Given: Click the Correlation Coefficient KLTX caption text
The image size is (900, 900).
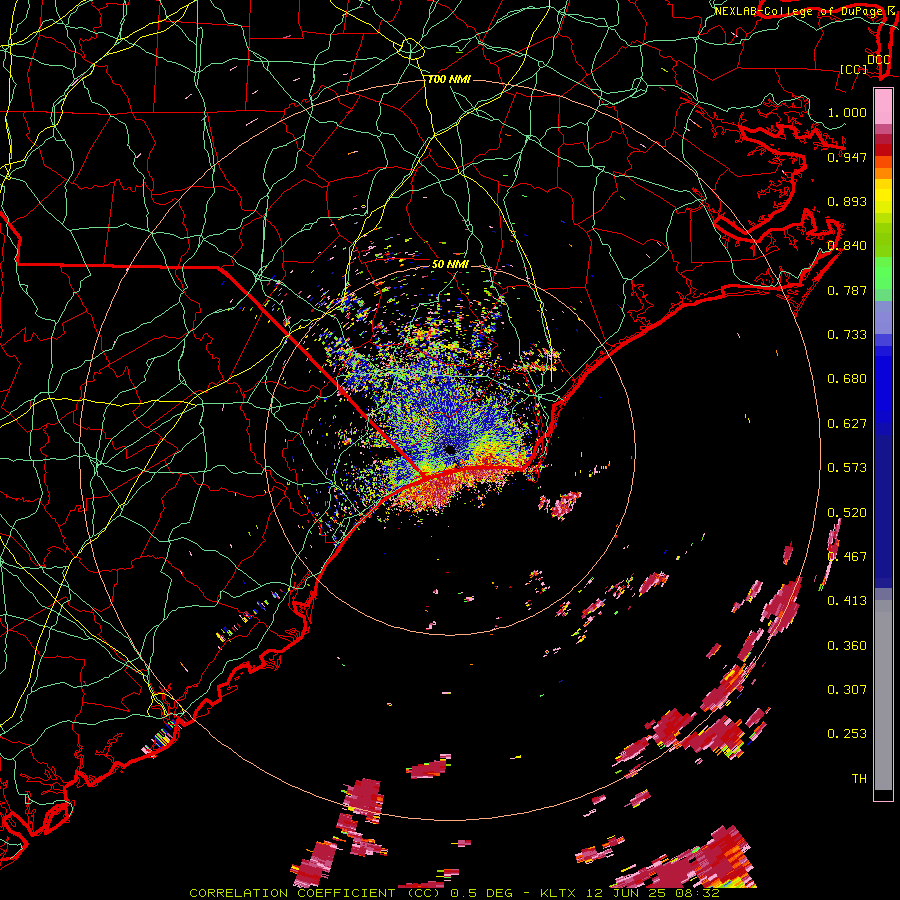Looking at the screenshot, I should click(x=454, y=893).
